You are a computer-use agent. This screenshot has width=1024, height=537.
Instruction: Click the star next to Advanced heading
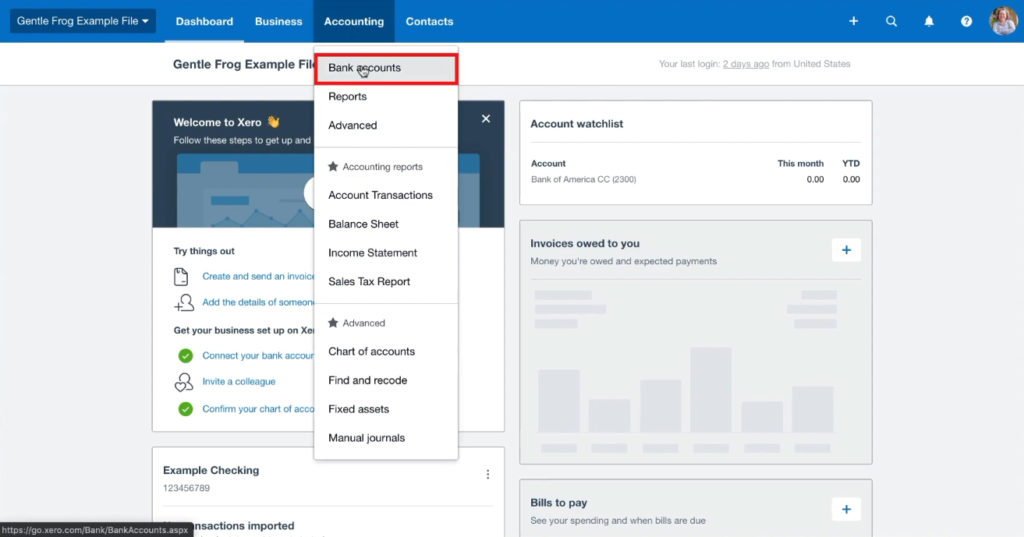click(x=333, y=323)
